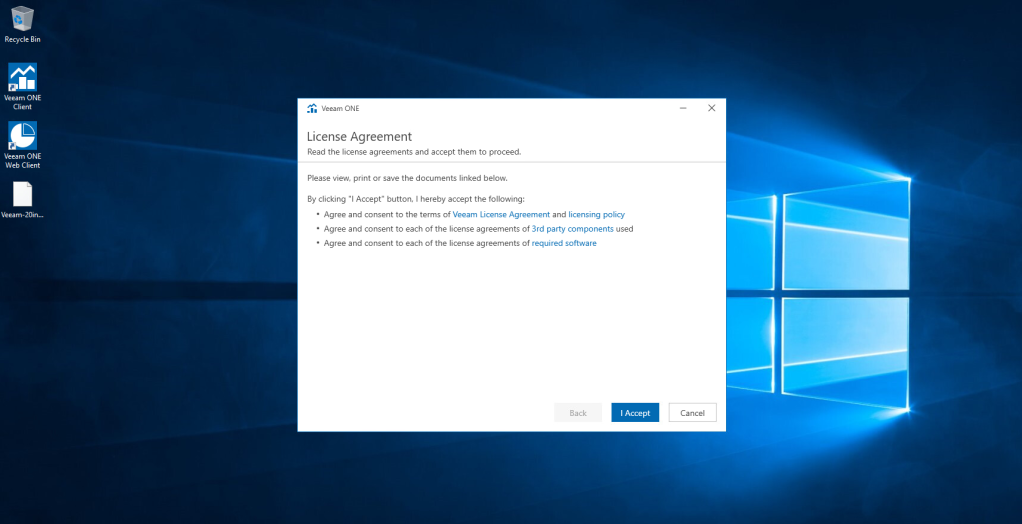Select the Veeam ONE Client desktop shortcut
Screen dimensions: 1022x524
click(22, 86)
